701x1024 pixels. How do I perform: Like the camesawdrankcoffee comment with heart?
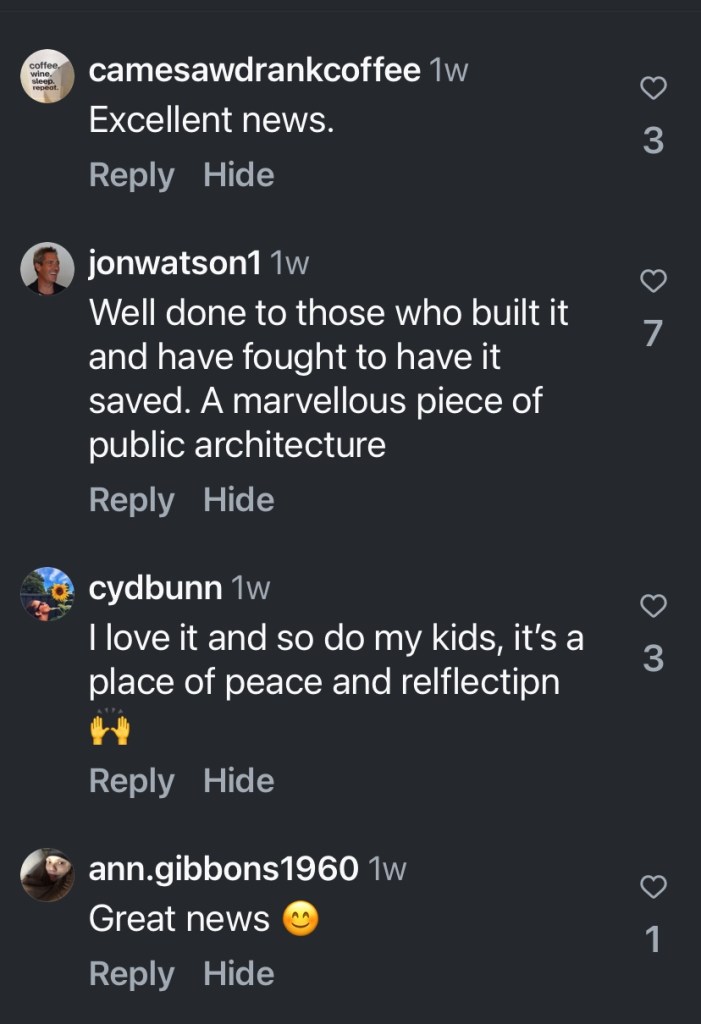653,89
